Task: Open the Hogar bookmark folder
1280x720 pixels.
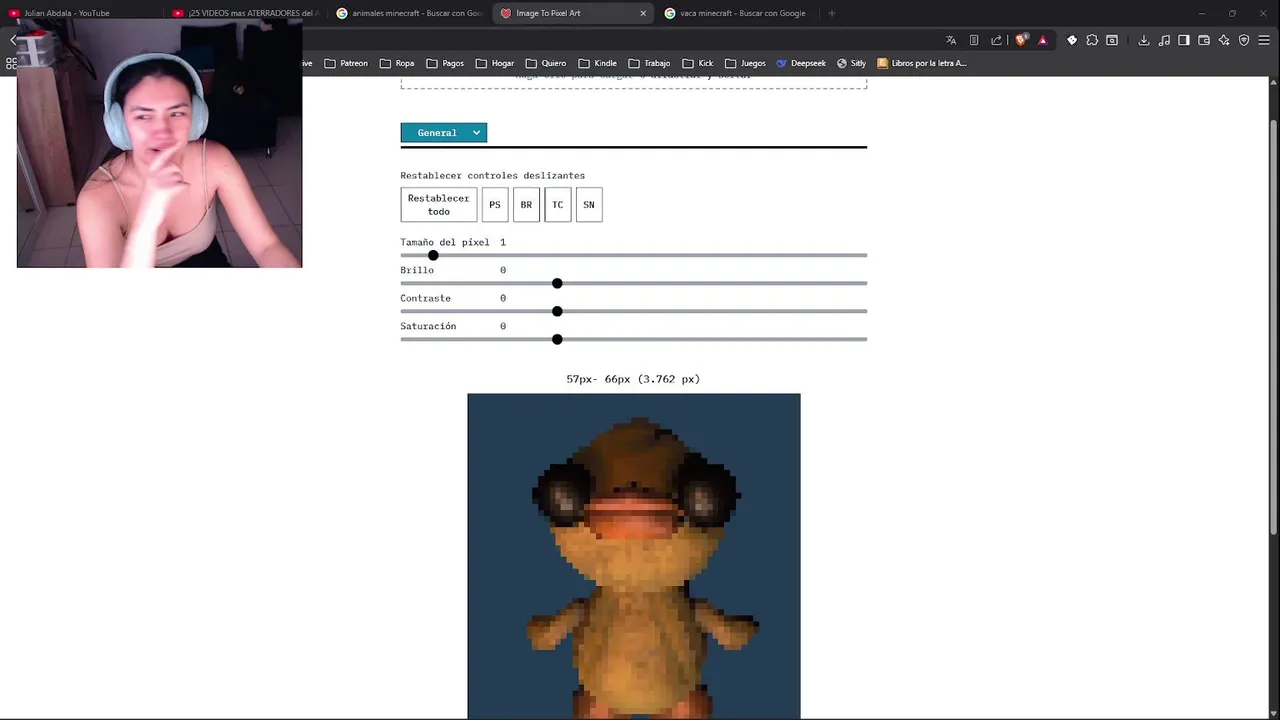Action: [495, 63]
